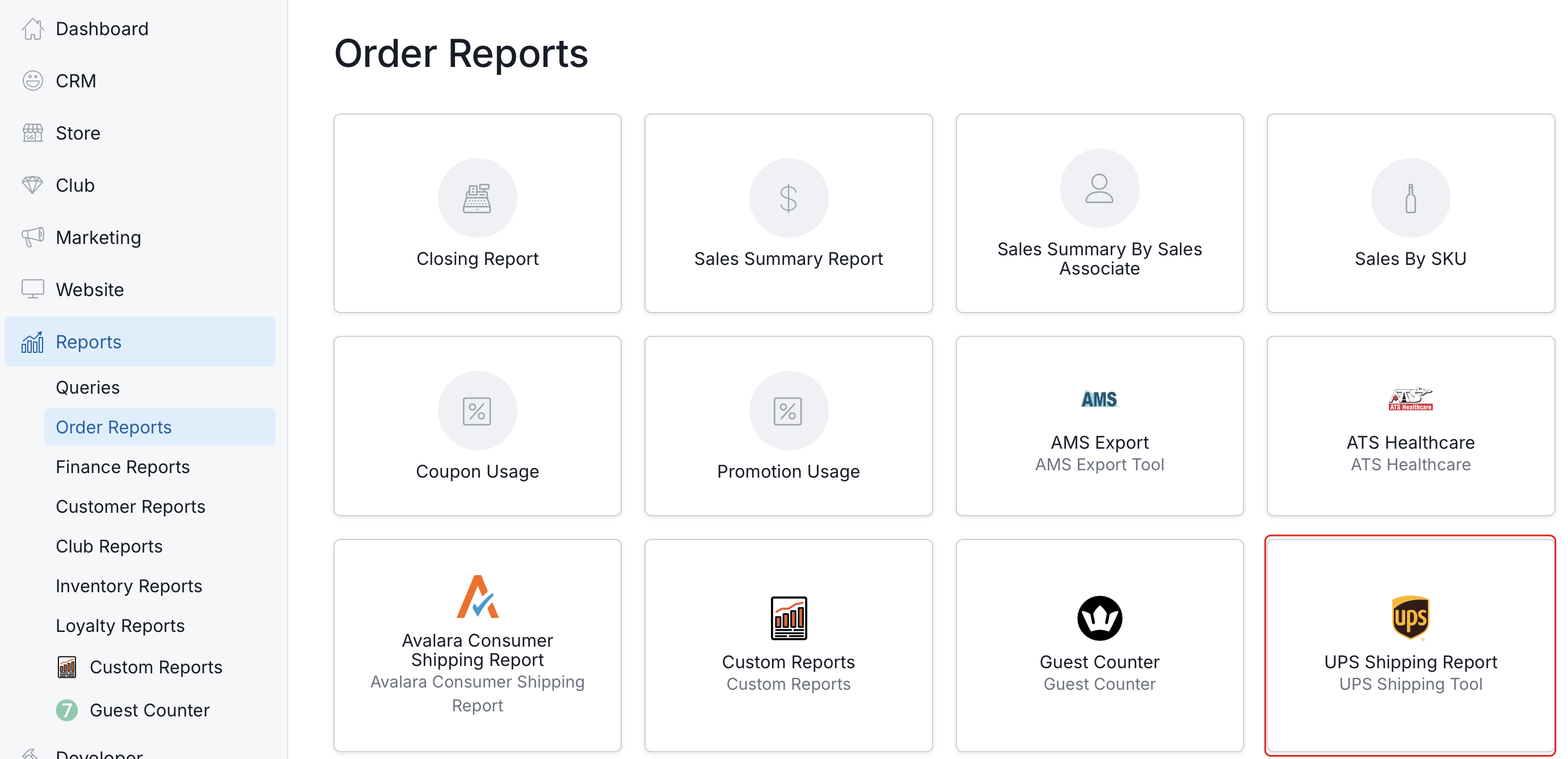
Task: Click the Store shop icon
Action: [32, 133]
